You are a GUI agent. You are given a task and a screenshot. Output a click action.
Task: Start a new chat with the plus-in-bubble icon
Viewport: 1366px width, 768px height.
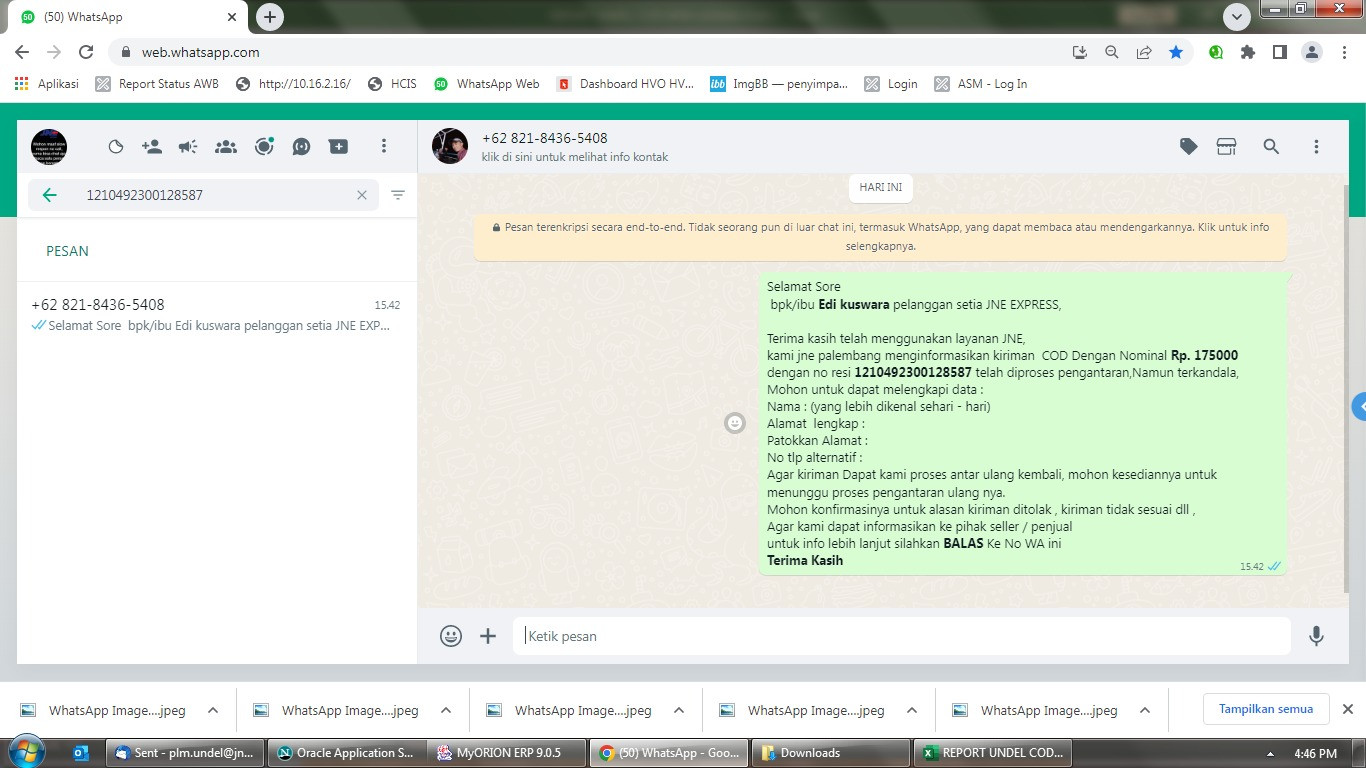point(339,146)
